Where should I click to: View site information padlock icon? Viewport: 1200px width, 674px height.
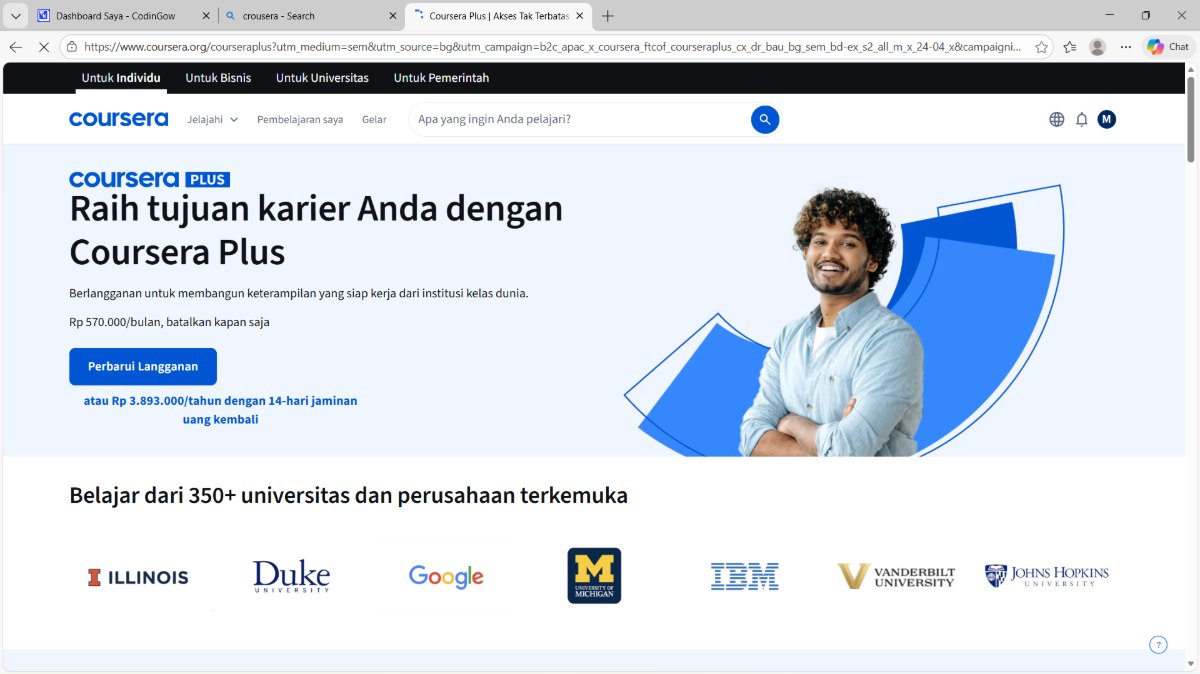tap(71, 47)
